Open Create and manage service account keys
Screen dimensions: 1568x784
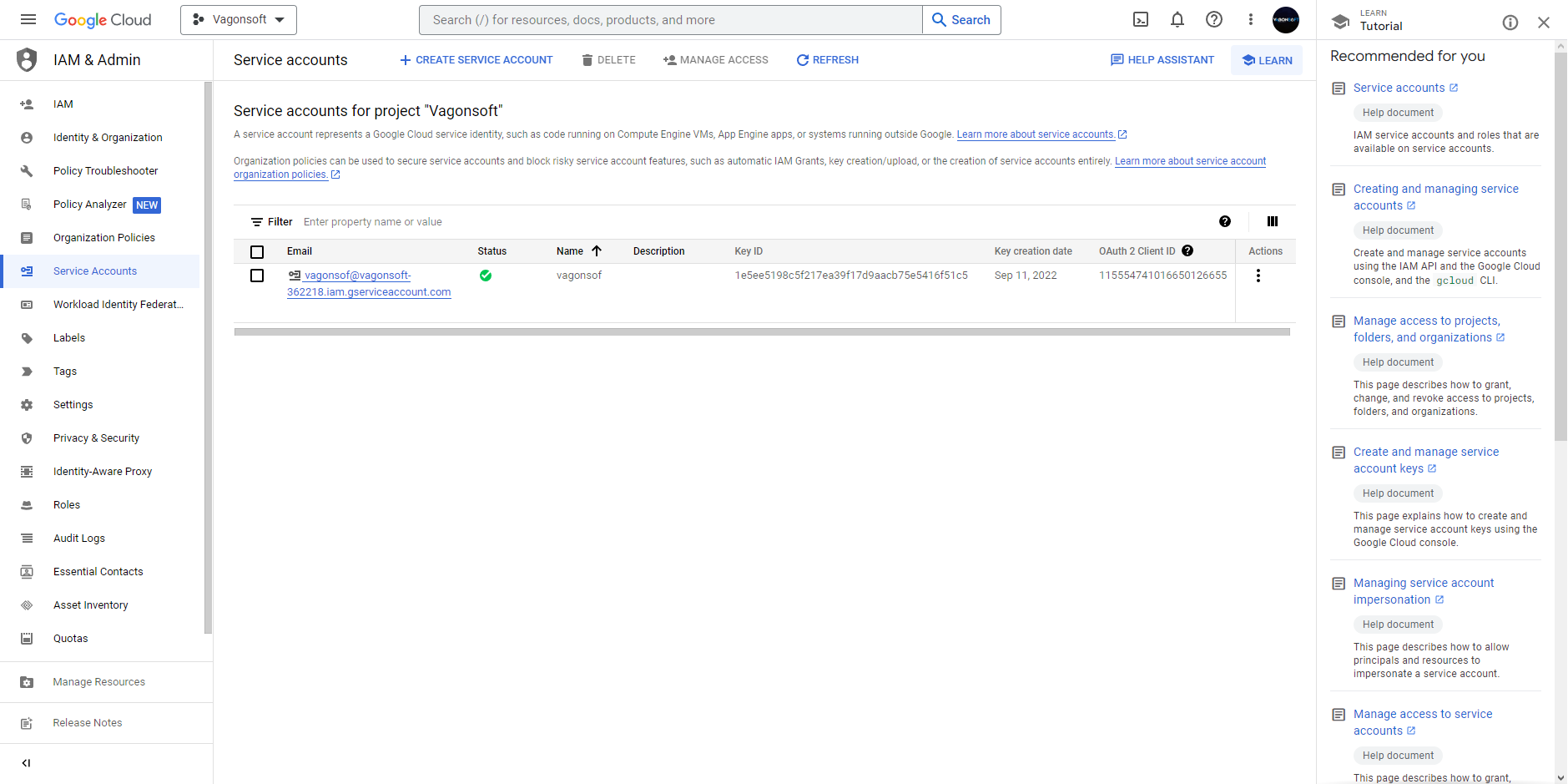click(x=1426, y=460)
